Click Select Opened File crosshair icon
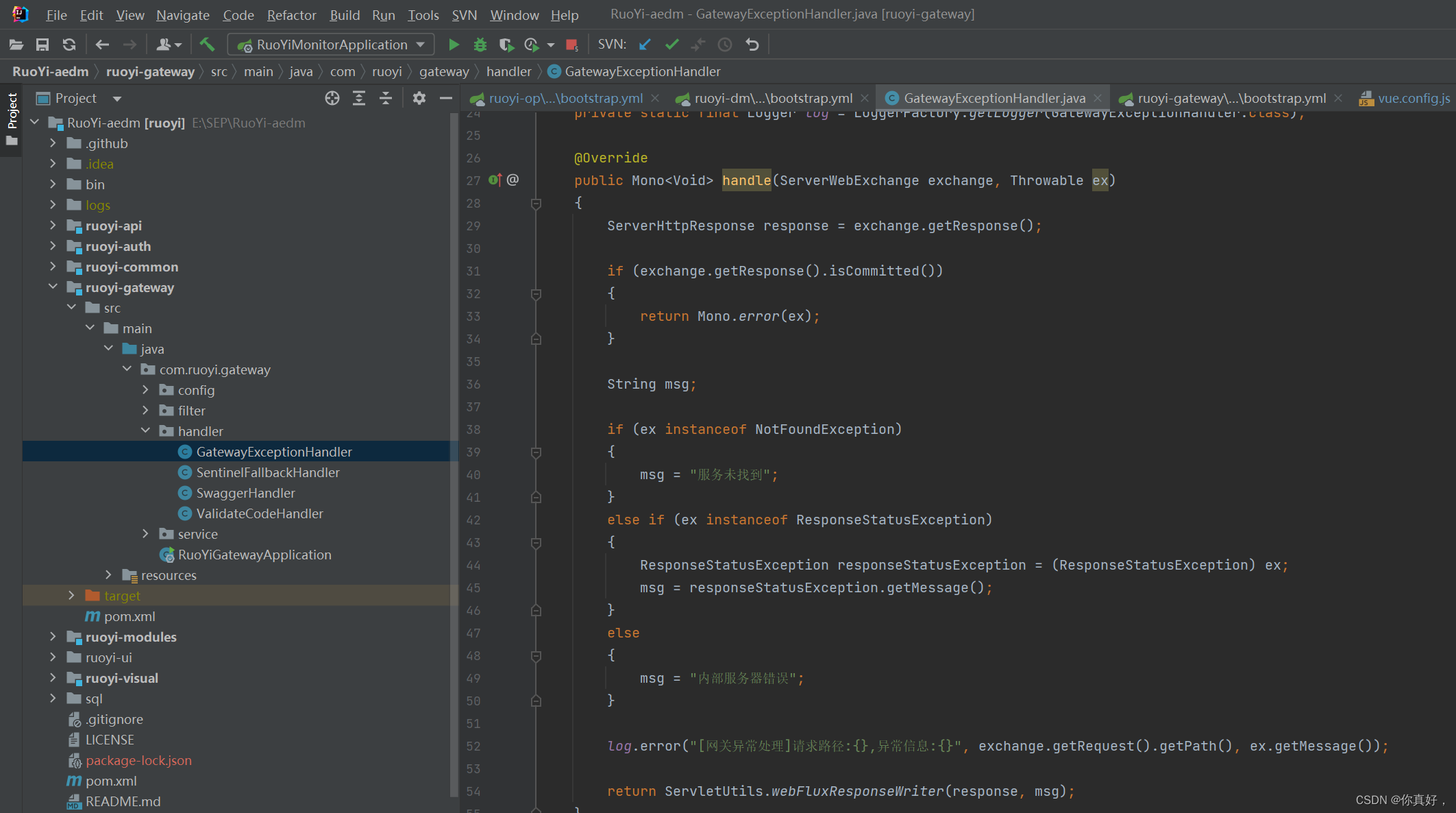Screen dimensions: 1456x813 [x=332, y=98]
